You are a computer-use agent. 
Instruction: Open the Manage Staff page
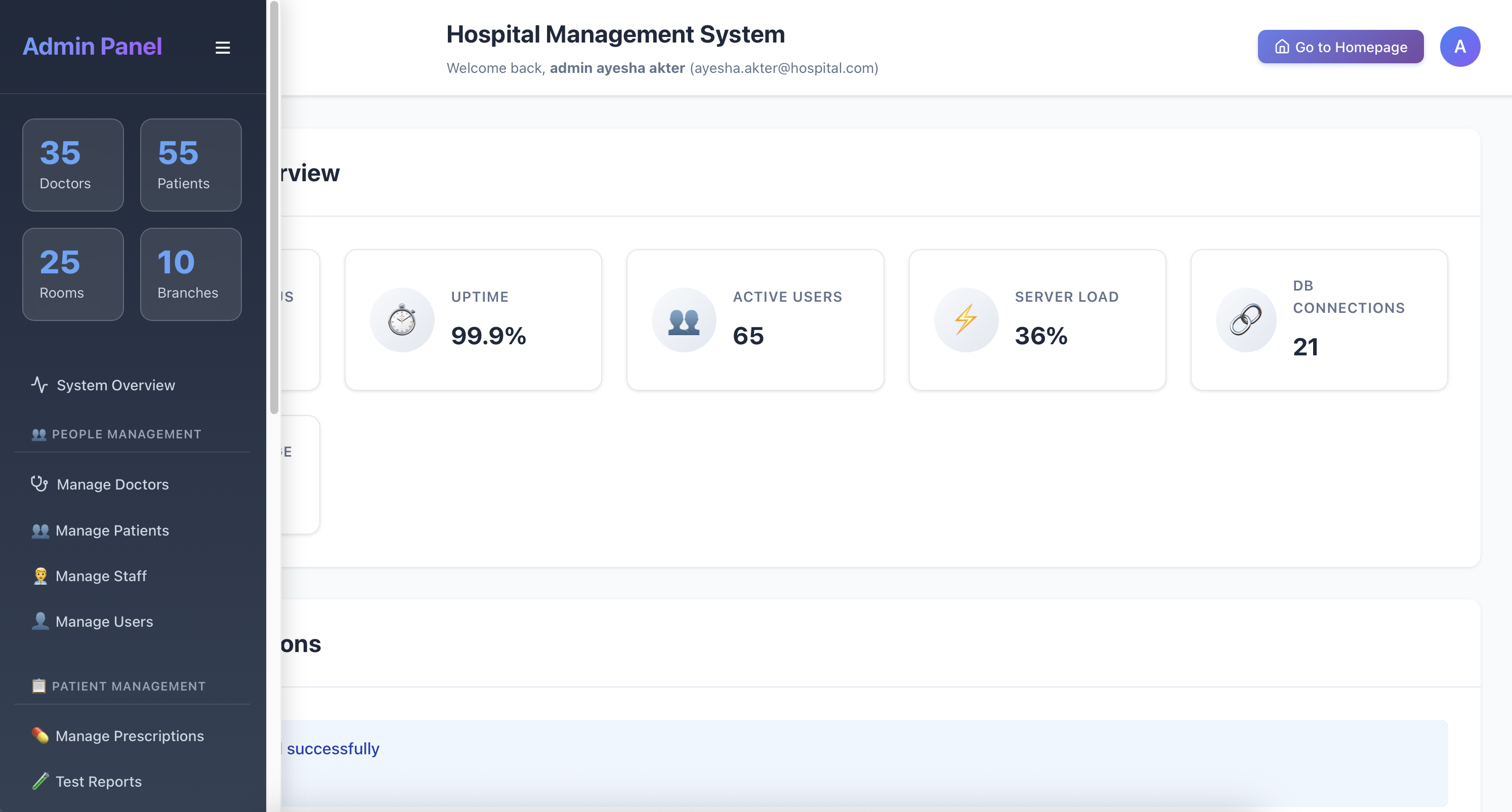(x=100, y=576)
